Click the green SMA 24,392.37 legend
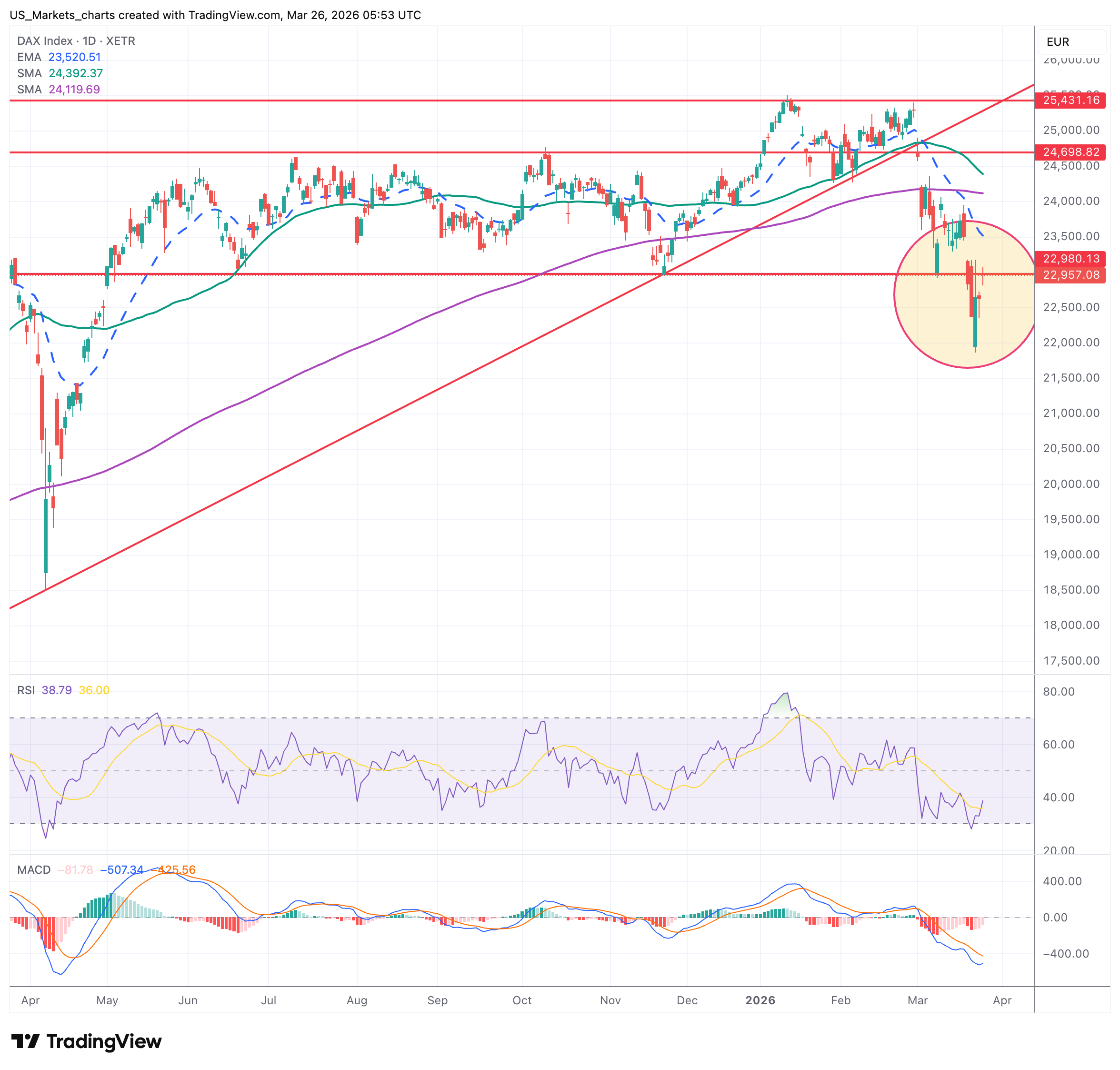 click(x=60, y=73)
